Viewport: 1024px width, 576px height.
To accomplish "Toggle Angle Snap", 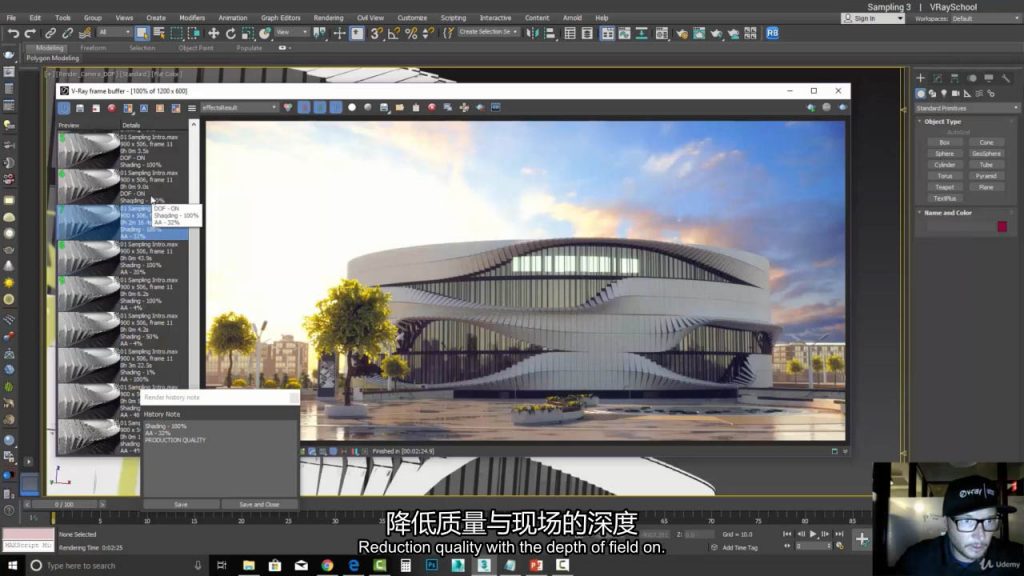I will coord(394,33).
